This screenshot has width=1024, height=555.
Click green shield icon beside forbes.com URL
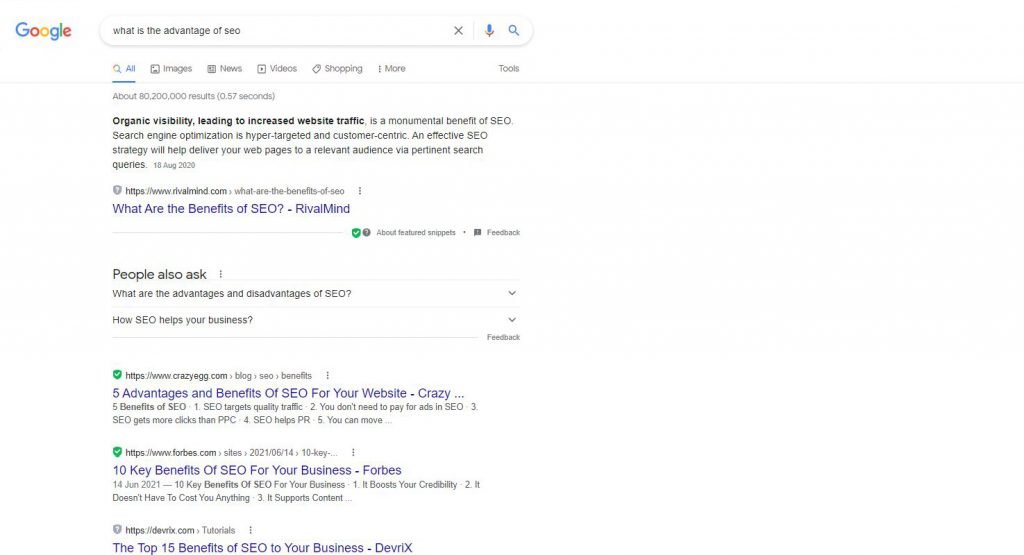point(117,452)
